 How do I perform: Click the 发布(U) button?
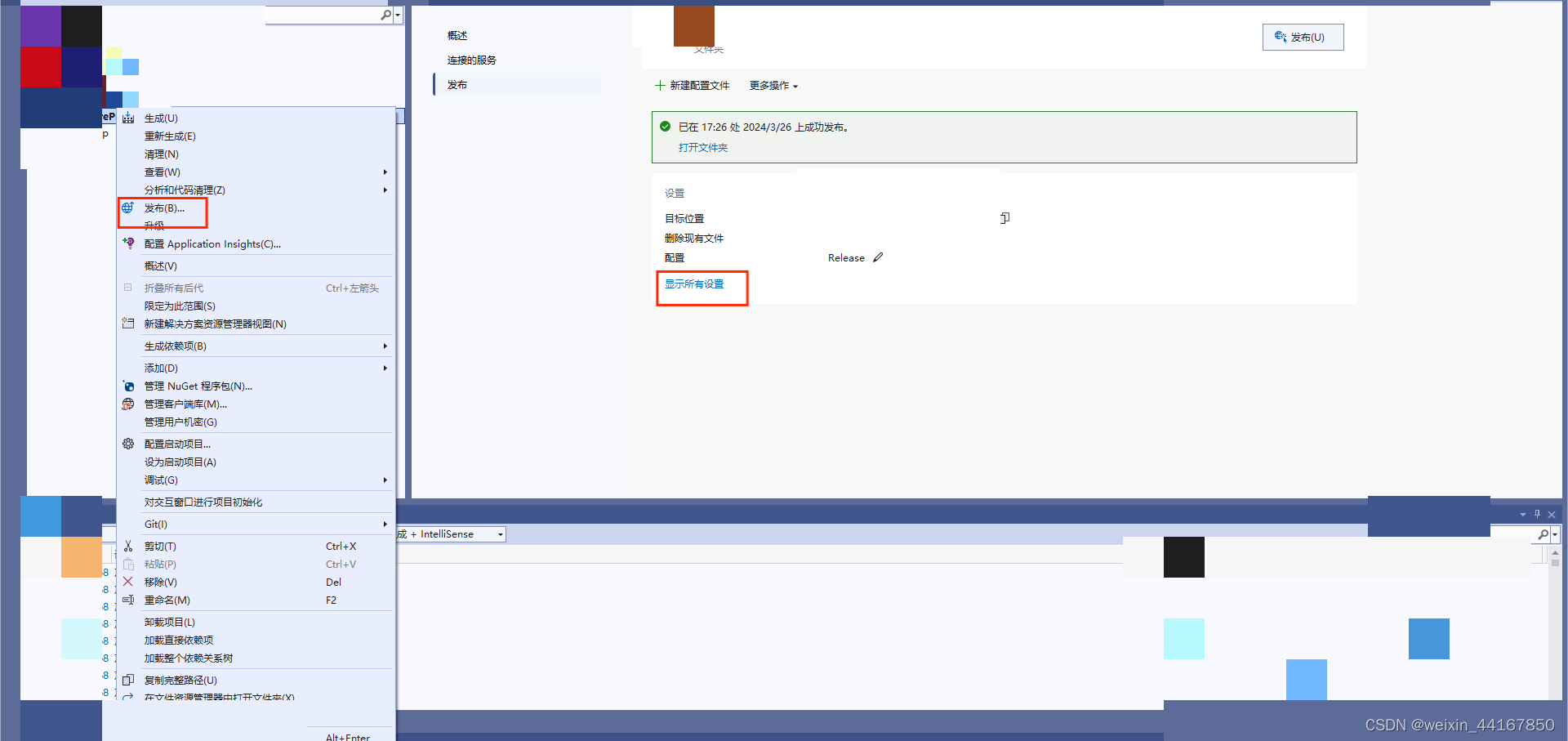[x=1303, y=37]
